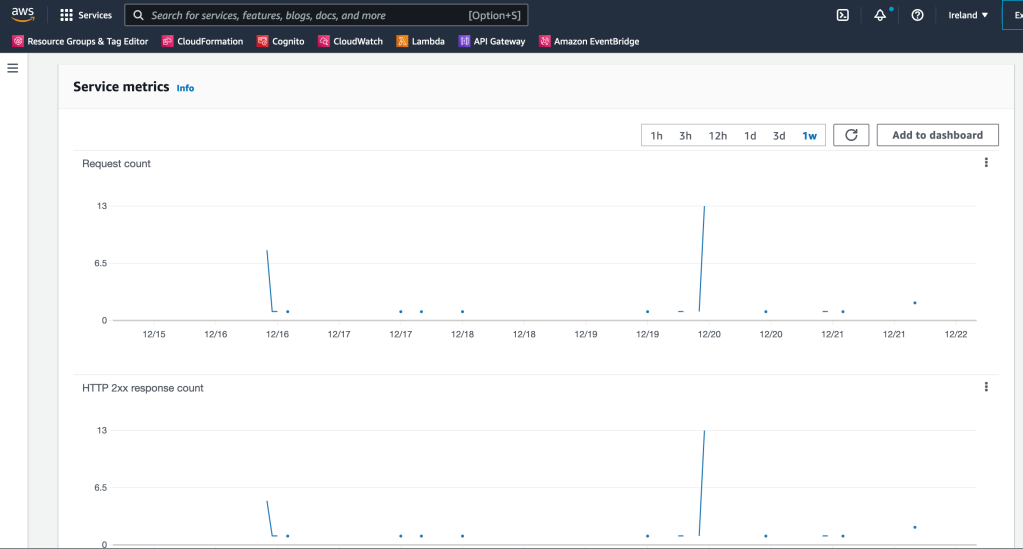Open the Lambda bookmark shortcut
The height and width of the screenshot is (549, 1023).
pyautogui.click(x=420, y=42)
